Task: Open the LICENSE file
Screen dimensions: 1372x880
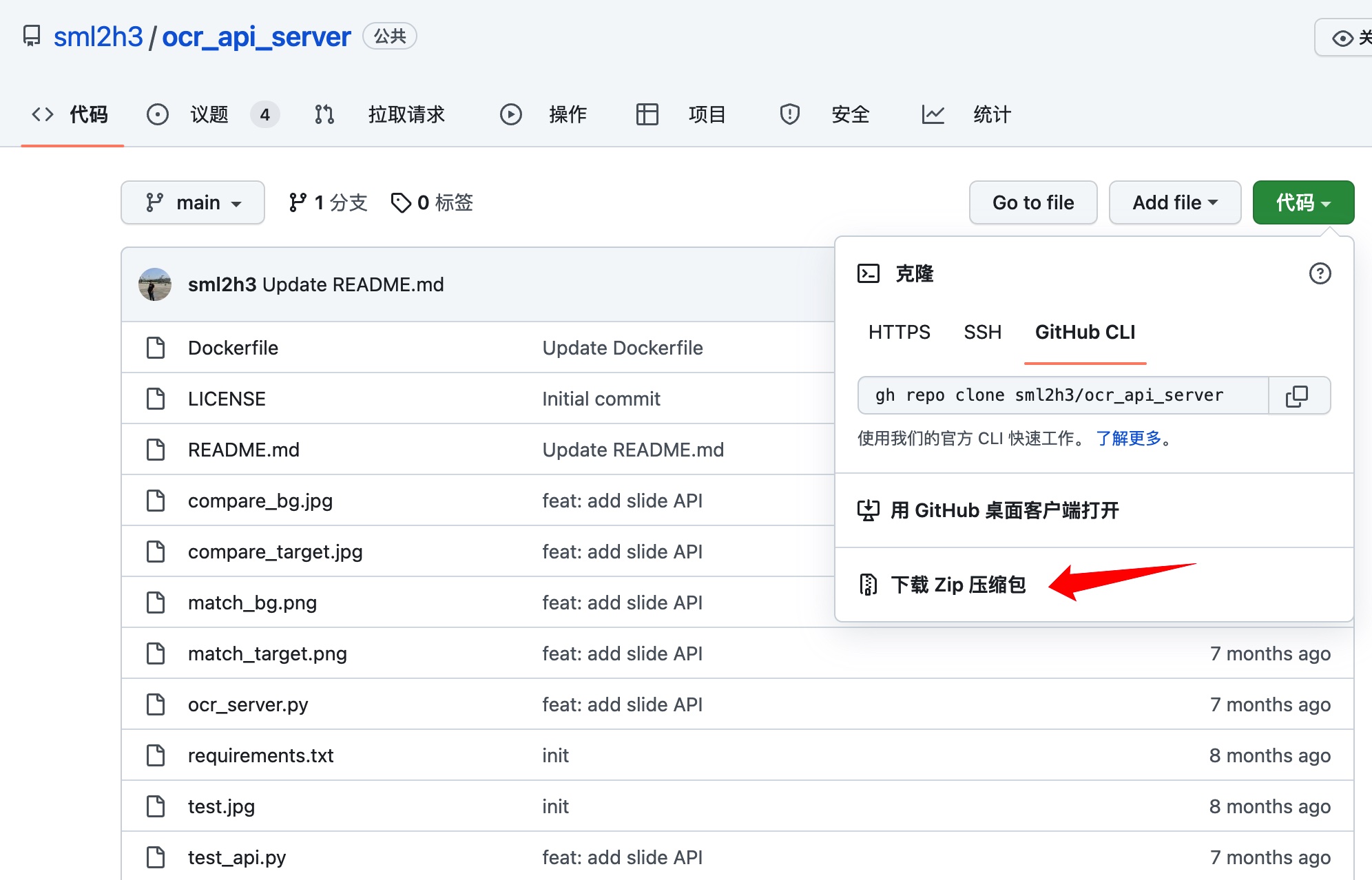Action: (x=227, y=399)
